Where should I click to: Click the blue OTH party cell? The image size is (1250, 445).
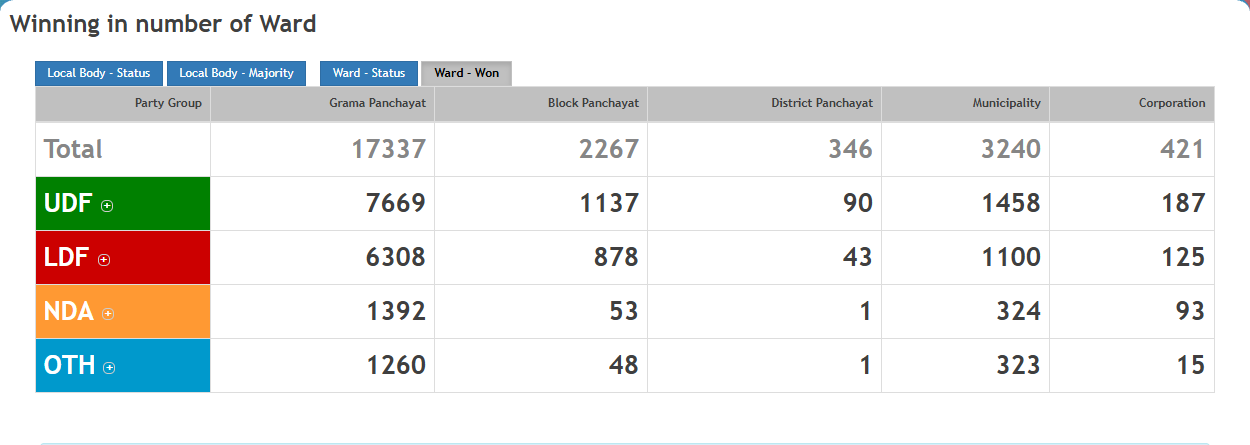[150, 366]
